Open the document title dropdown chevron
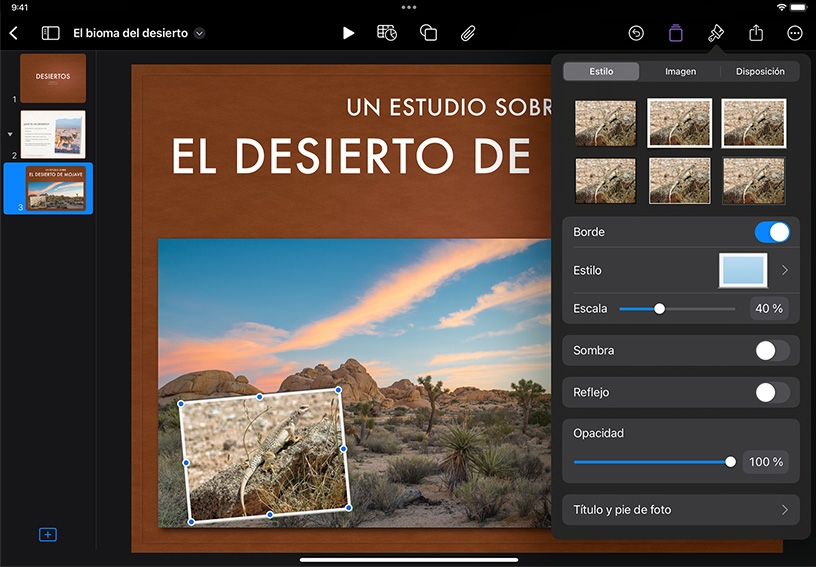Screen dimensions: 816x567 199,33
